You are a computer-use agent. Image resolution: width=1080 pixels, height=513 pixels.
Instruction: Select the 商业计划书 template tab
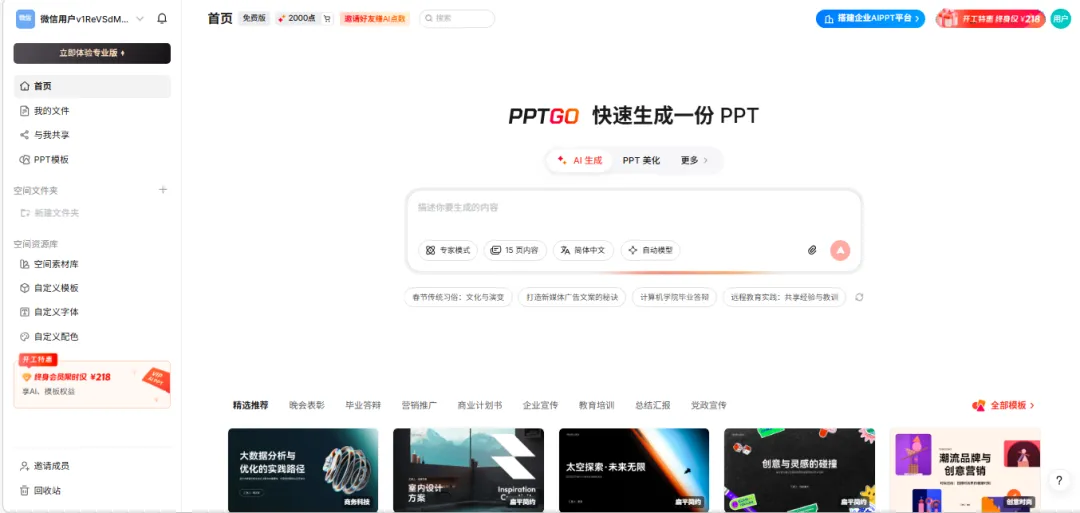[479, 405]
